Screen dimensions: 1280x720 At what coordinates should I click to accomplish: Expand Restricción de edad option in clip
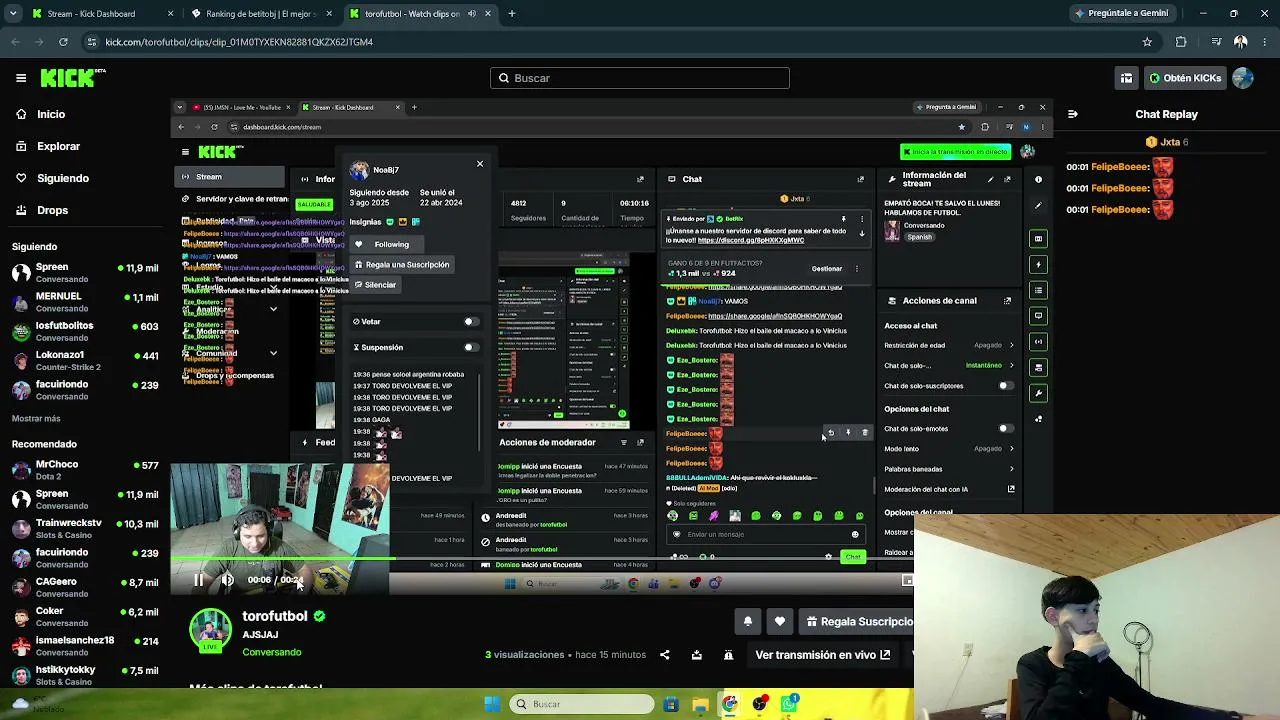(x=949, y=345)
